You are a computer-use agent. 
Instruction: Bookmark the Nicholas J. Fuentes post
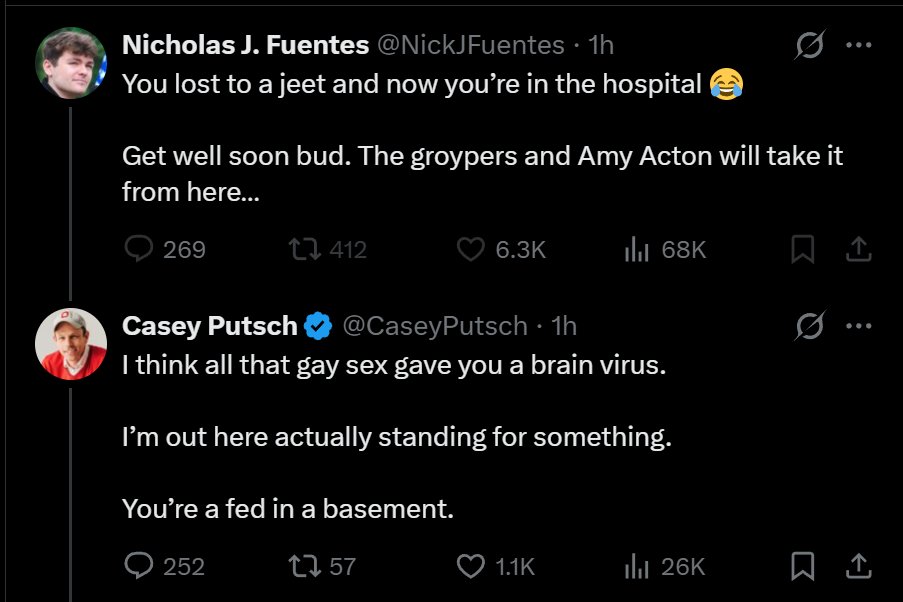(x=802, y=249)
